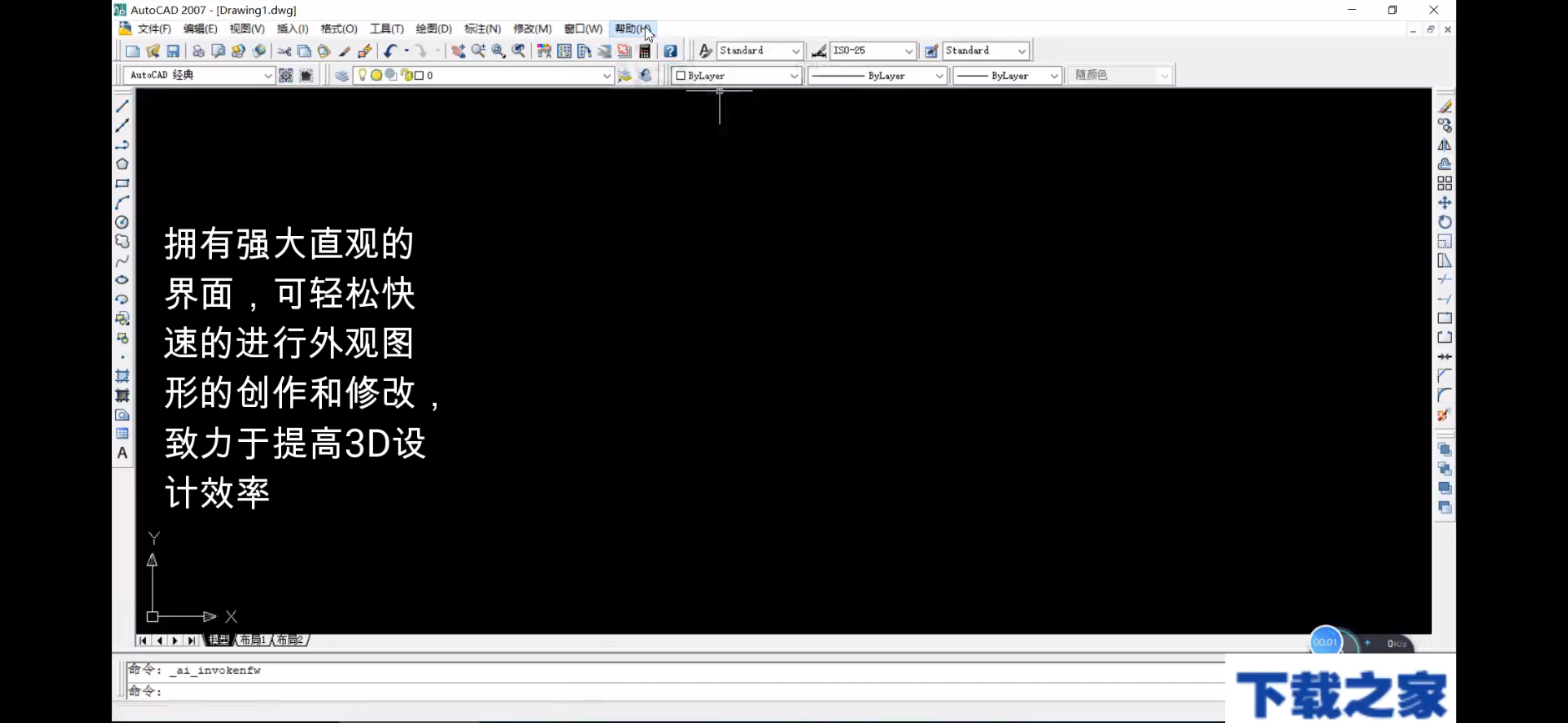
Task: Expand the ByLayer lineweight dropdown
Action: pos(1054,75)
